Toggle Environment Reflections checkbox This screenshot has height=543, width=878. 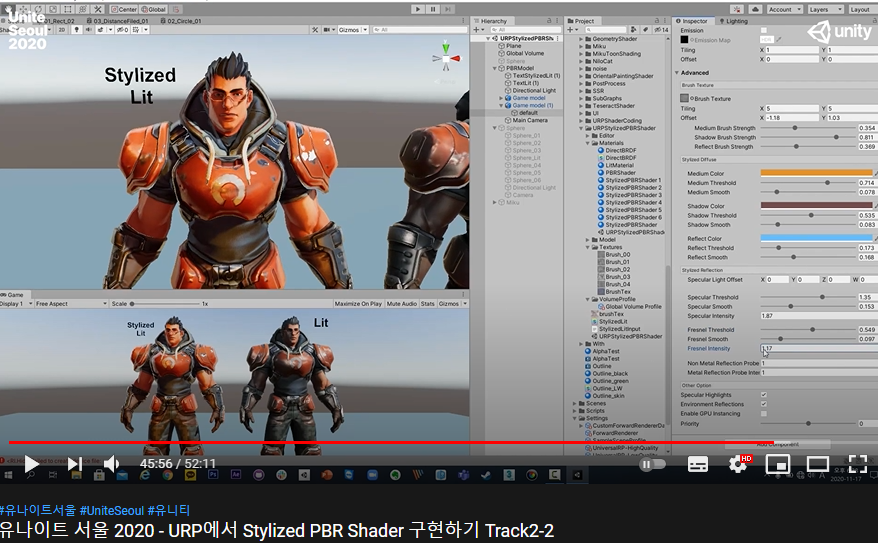coord(764,404)
